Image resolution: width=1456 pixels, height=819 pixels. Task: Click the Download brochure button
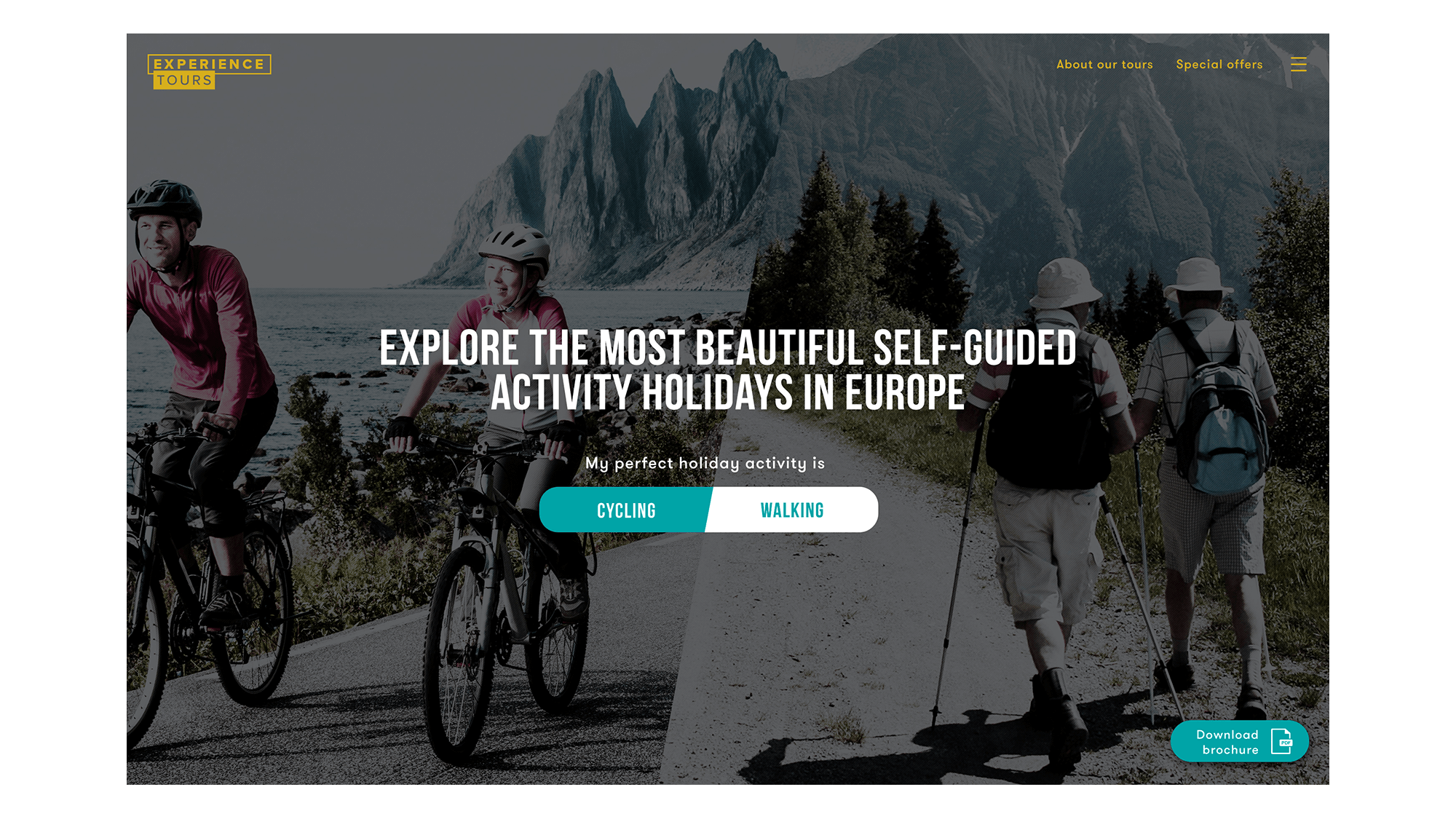(1239, 741)
